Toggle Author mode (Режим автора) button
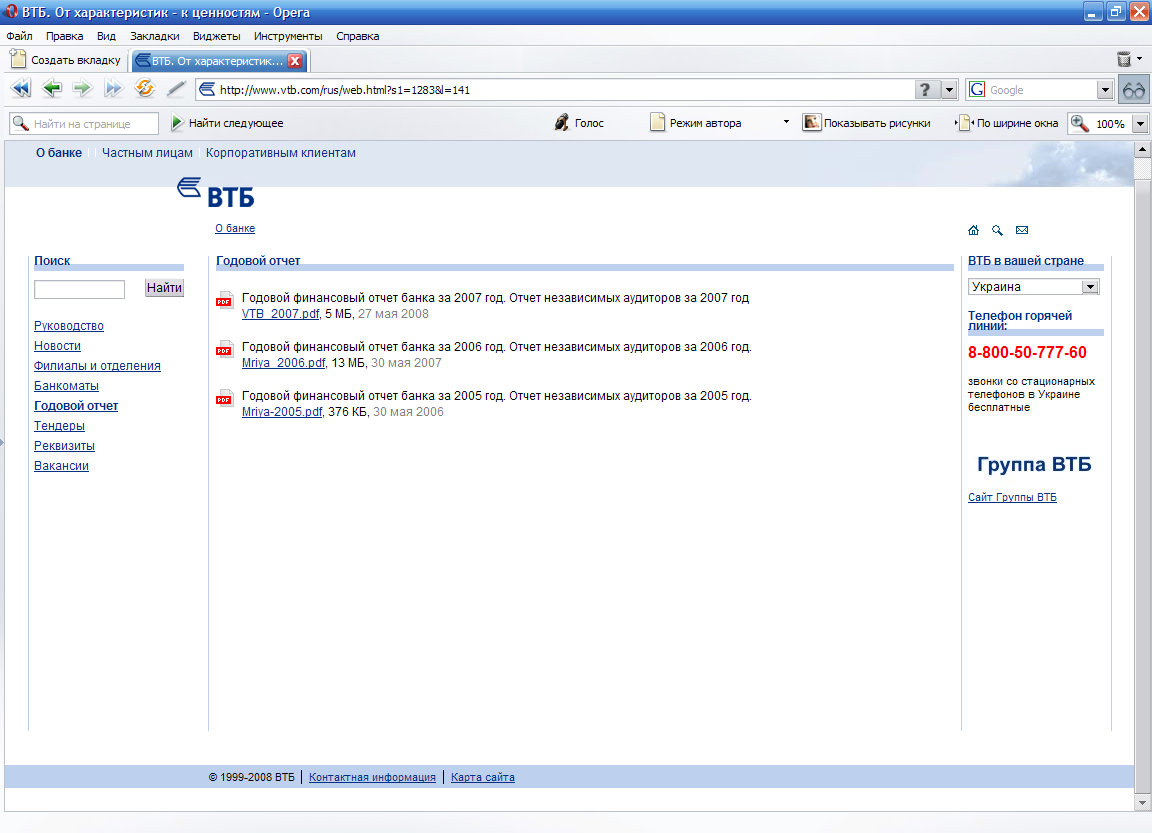This screenshot has width=1152, height=833. [x=696, y=123]
